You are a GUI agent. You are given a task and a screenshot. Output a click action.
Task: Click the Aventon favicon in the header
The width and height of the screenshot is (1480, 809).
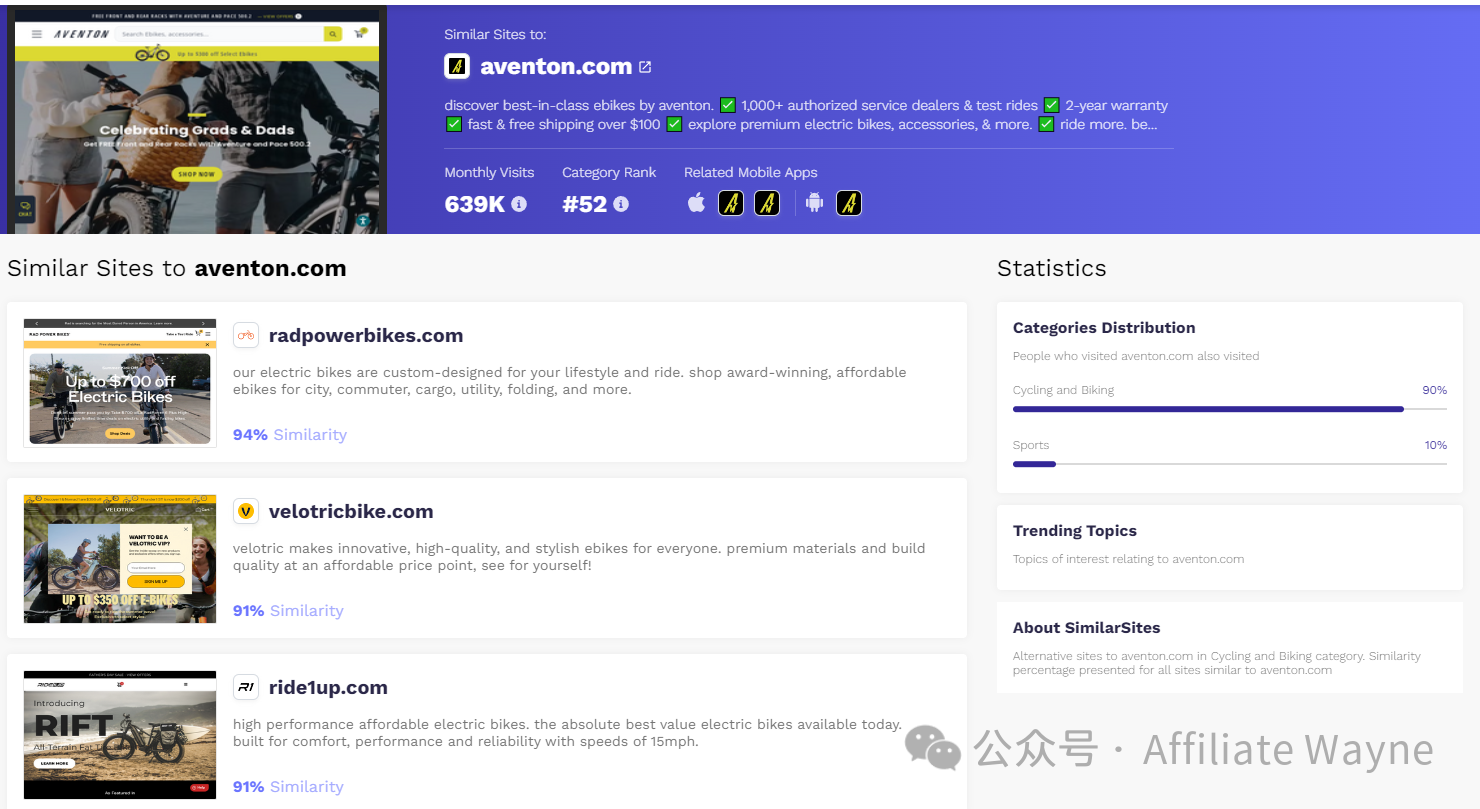click(457, 66)
